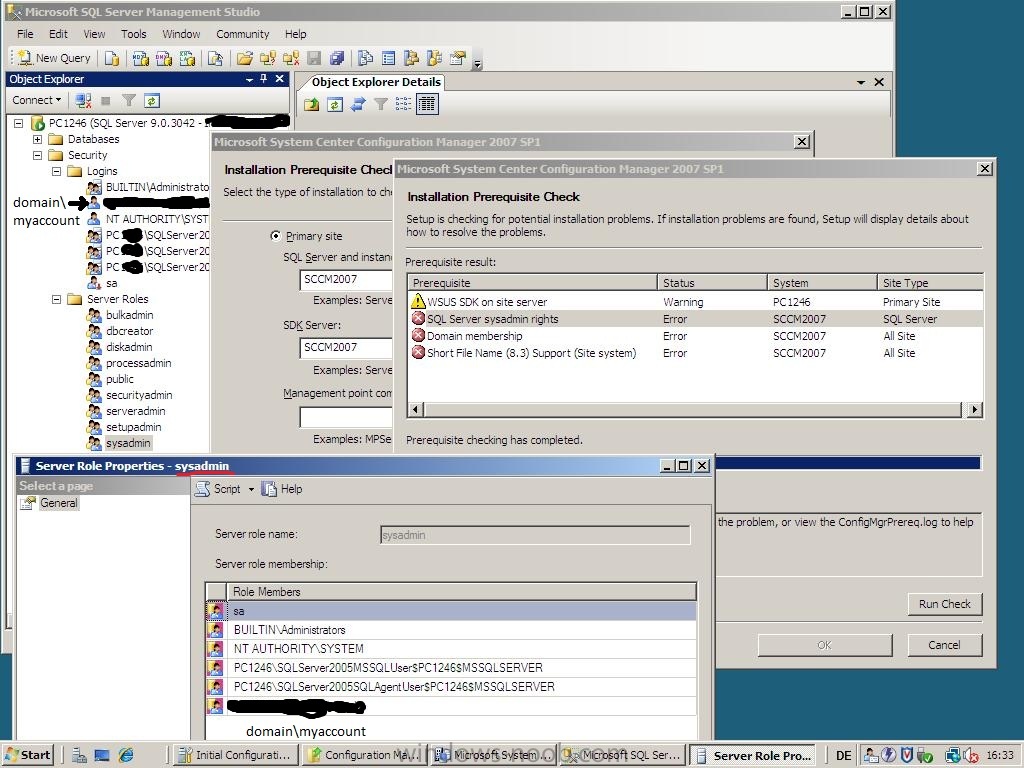Open the File menu

click(25, 34)
